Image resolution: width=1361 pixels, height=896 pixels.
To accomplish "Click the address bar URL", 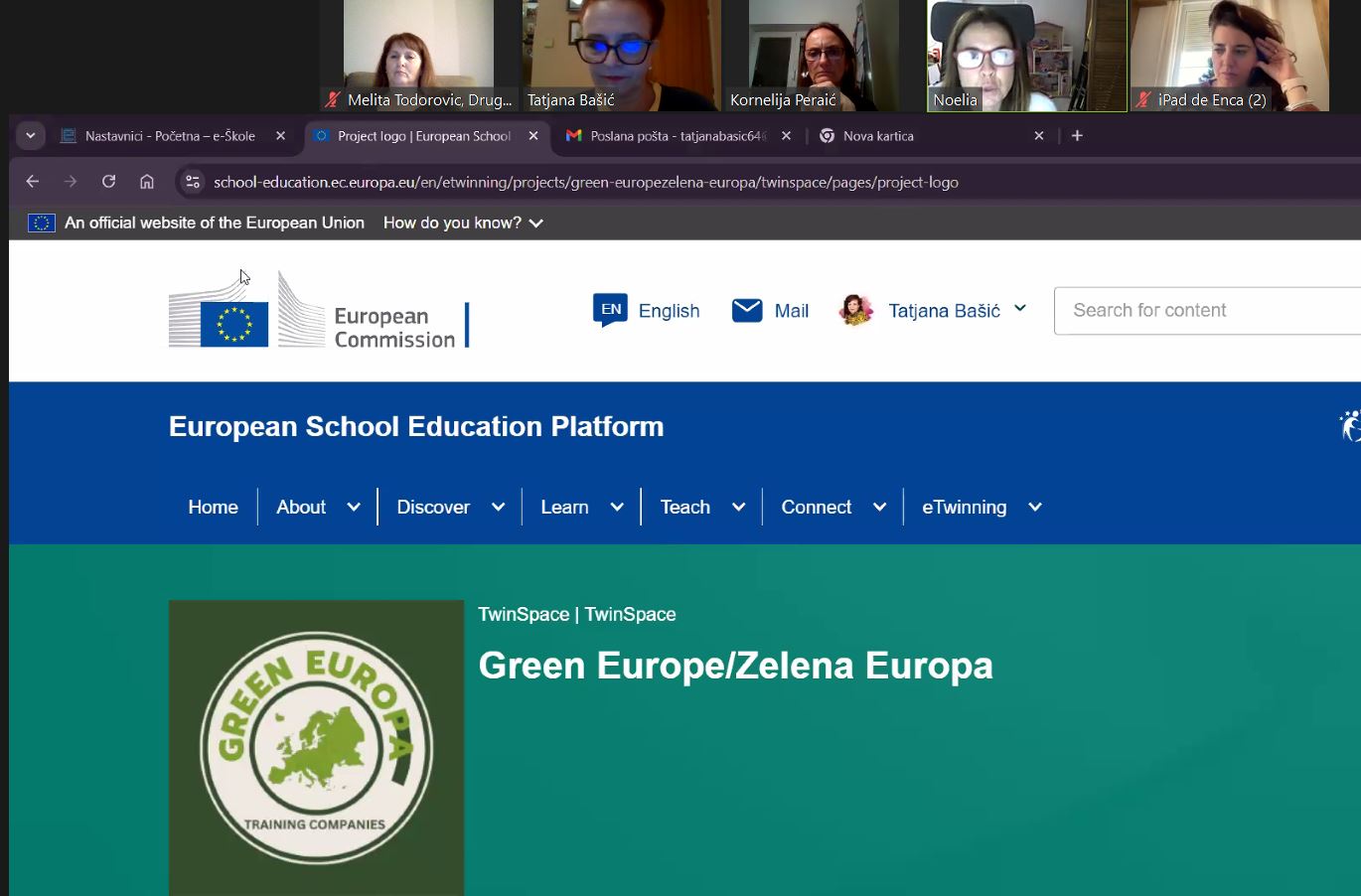I will [586, 182].
